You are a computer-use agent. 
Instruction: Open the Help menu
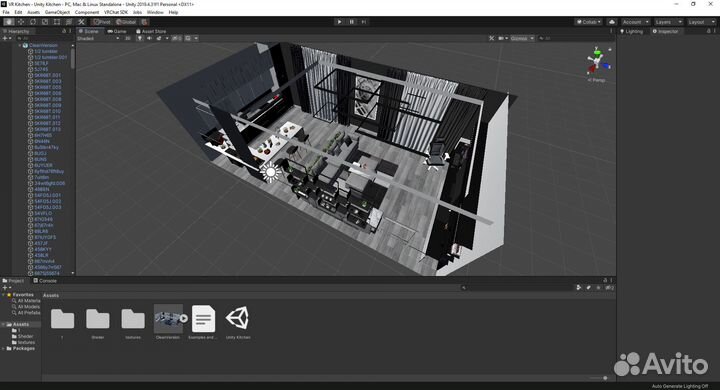173,12
